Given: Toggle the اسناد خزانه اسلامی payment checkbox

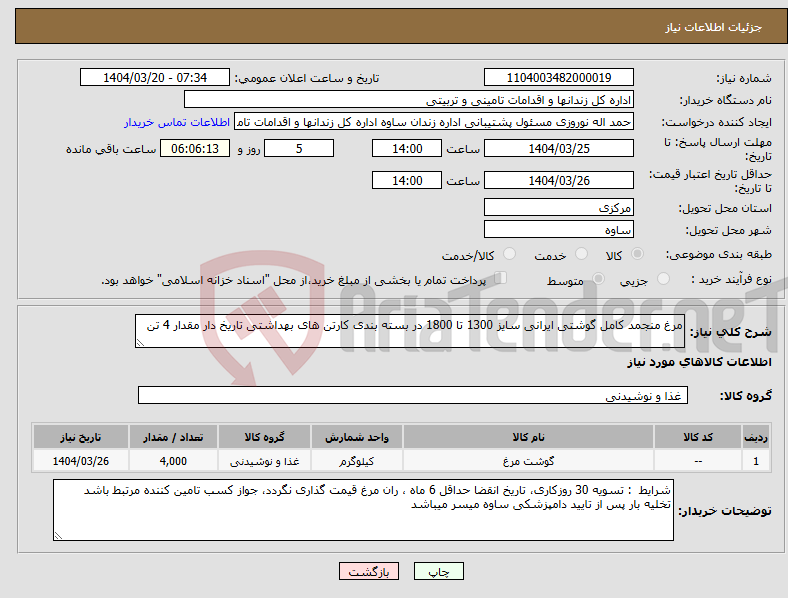Looking at the screenshot, I should tap(501, 278).
